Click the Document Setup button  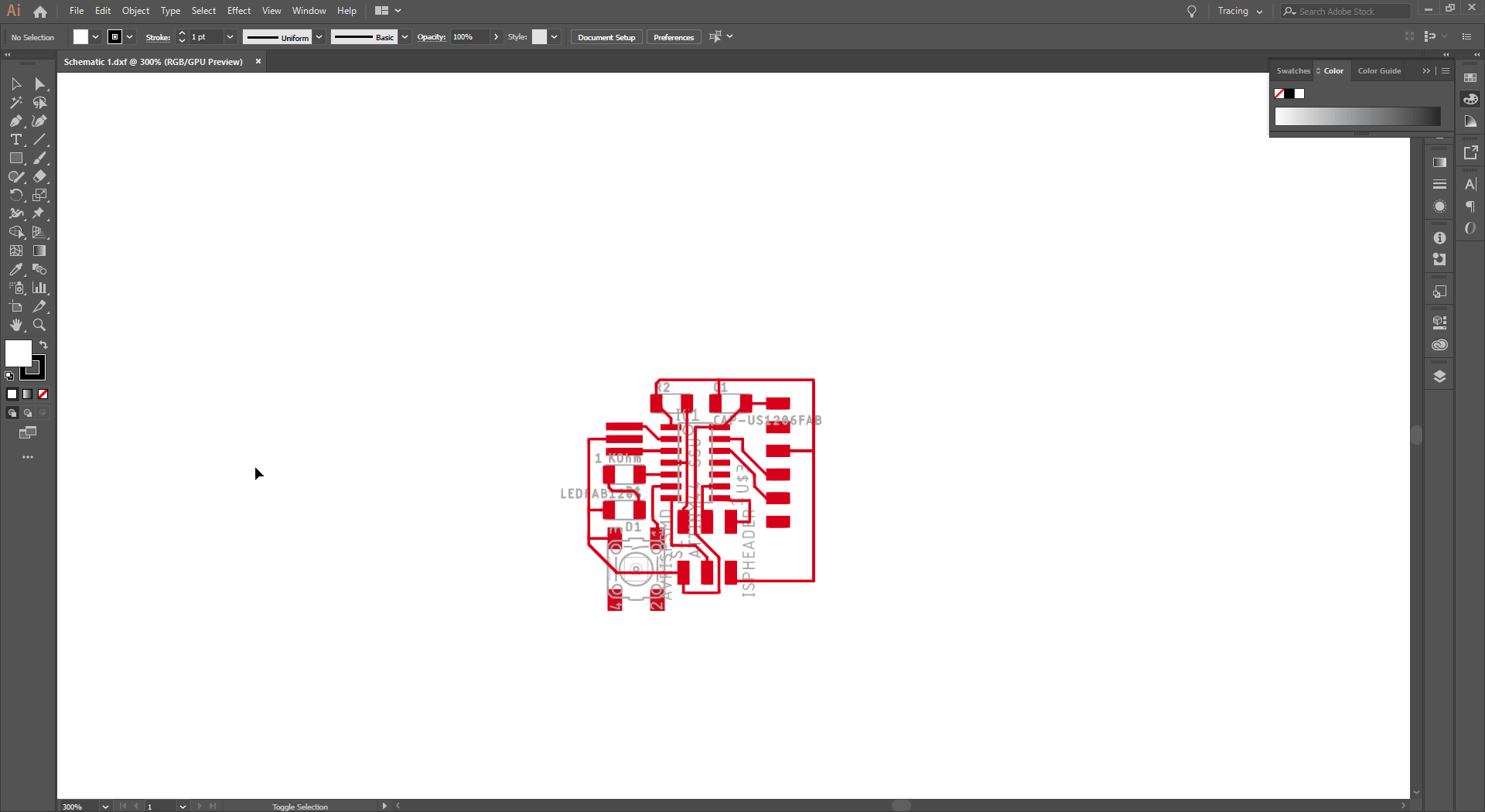click(x=606, y=36)
